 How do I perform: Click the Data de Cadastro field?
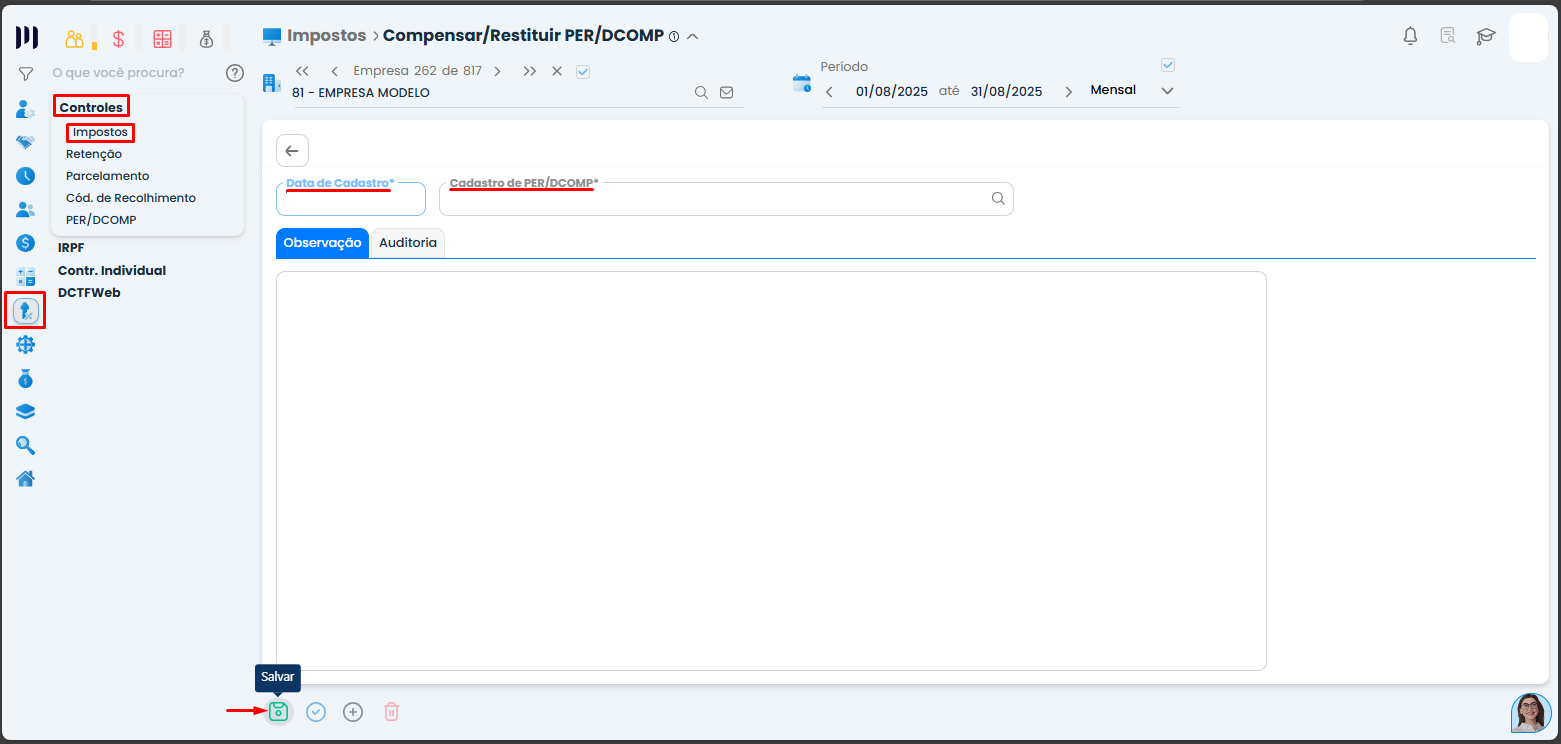[351, 199]
